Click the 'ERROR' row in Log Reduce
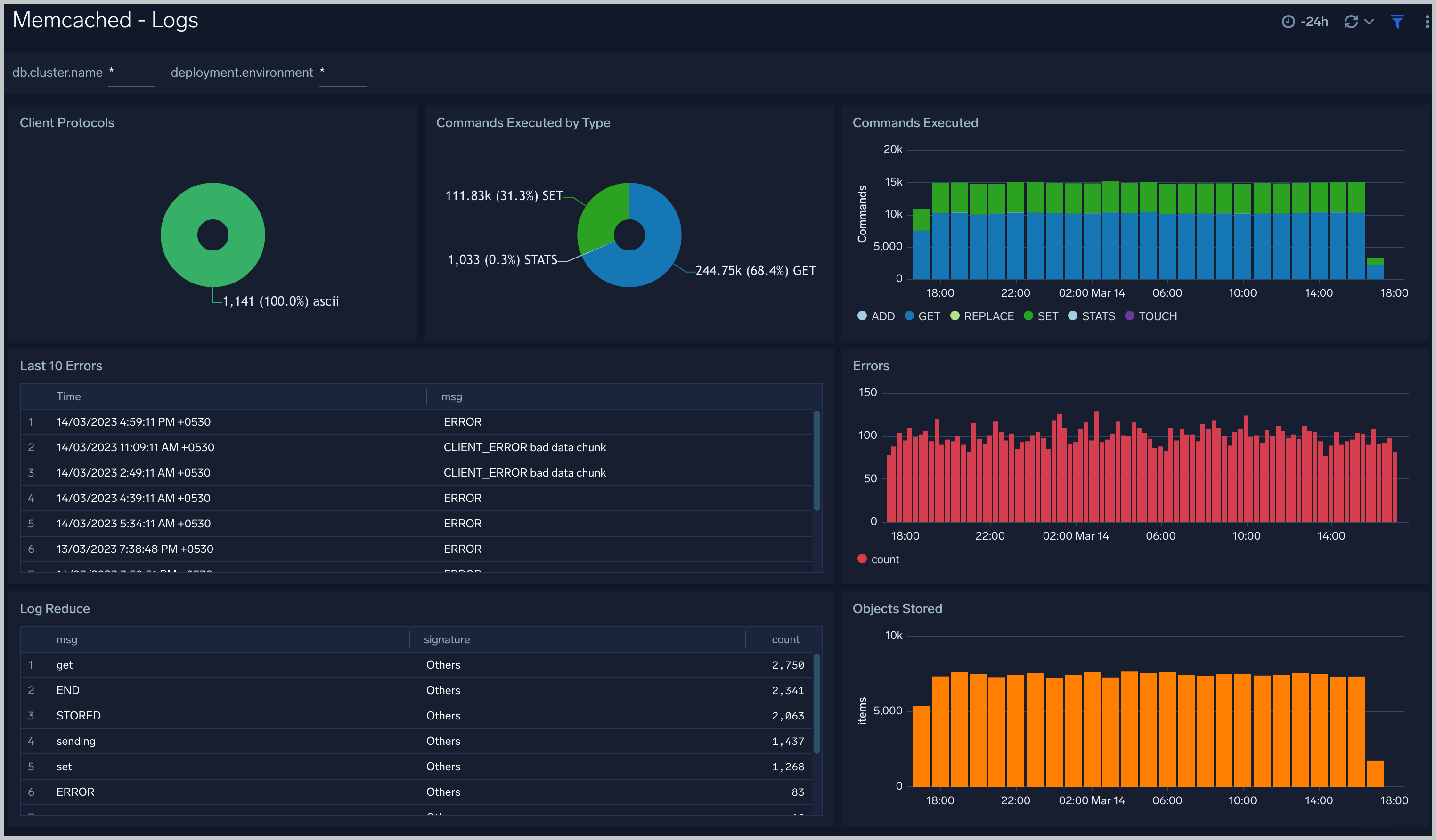The width and height of the screenshot is (1436, 840). [x=416, y=792]
